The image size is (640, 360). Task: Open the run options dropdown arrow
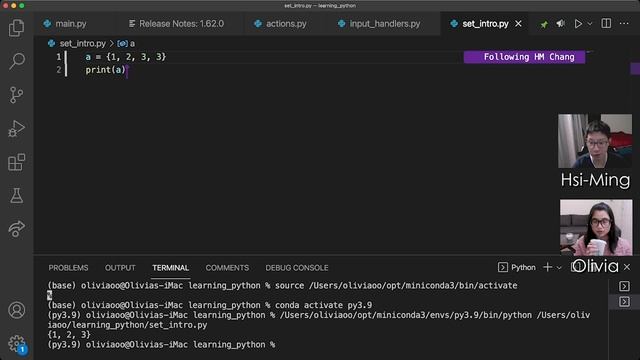(590, 24)
